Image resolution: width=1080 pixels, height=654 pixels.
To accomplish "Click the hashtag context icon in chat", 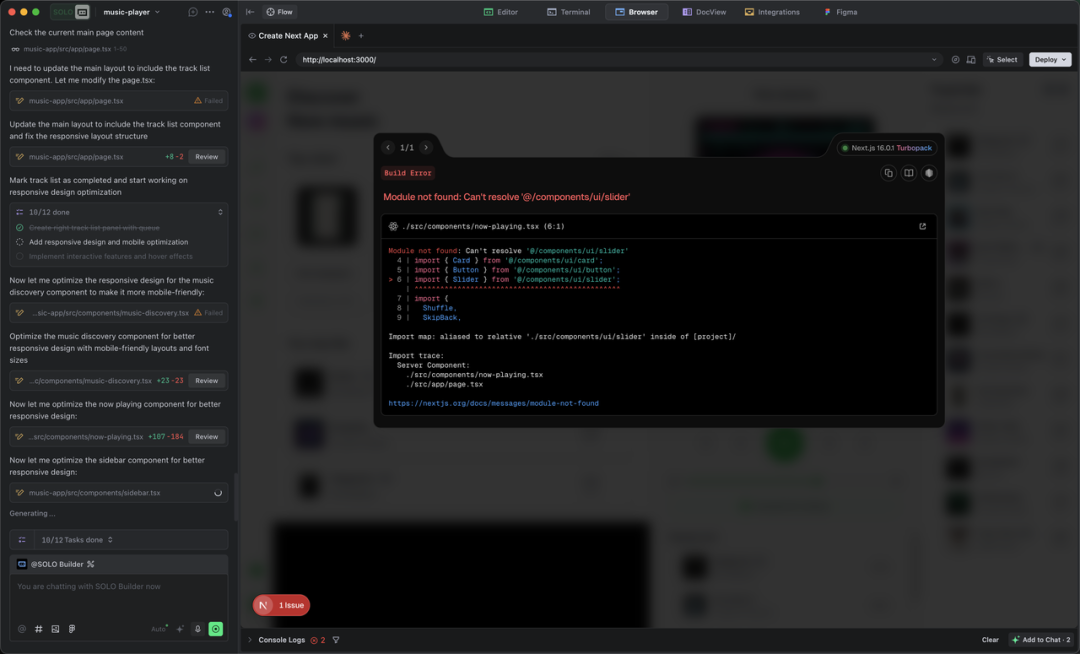I will tap(39, 629).
